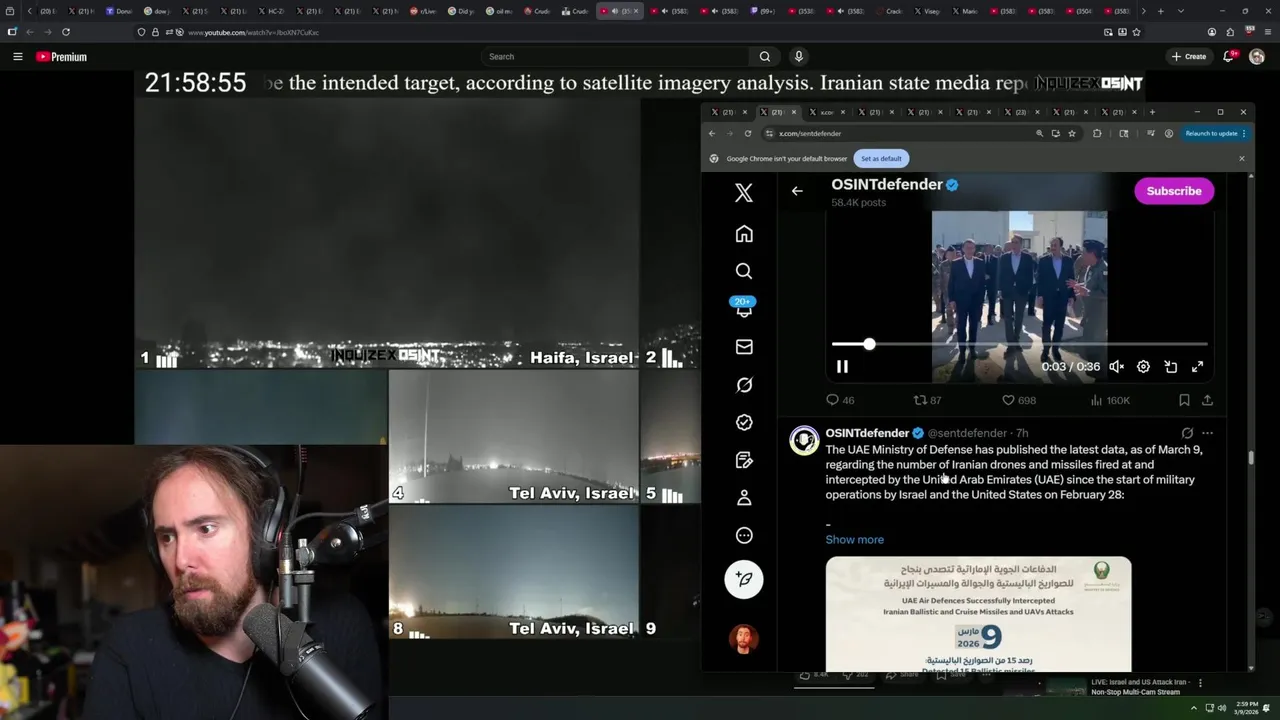Repost the post with 87 reposts
This screenshot has width=1280, height=720.
point(927,400)
